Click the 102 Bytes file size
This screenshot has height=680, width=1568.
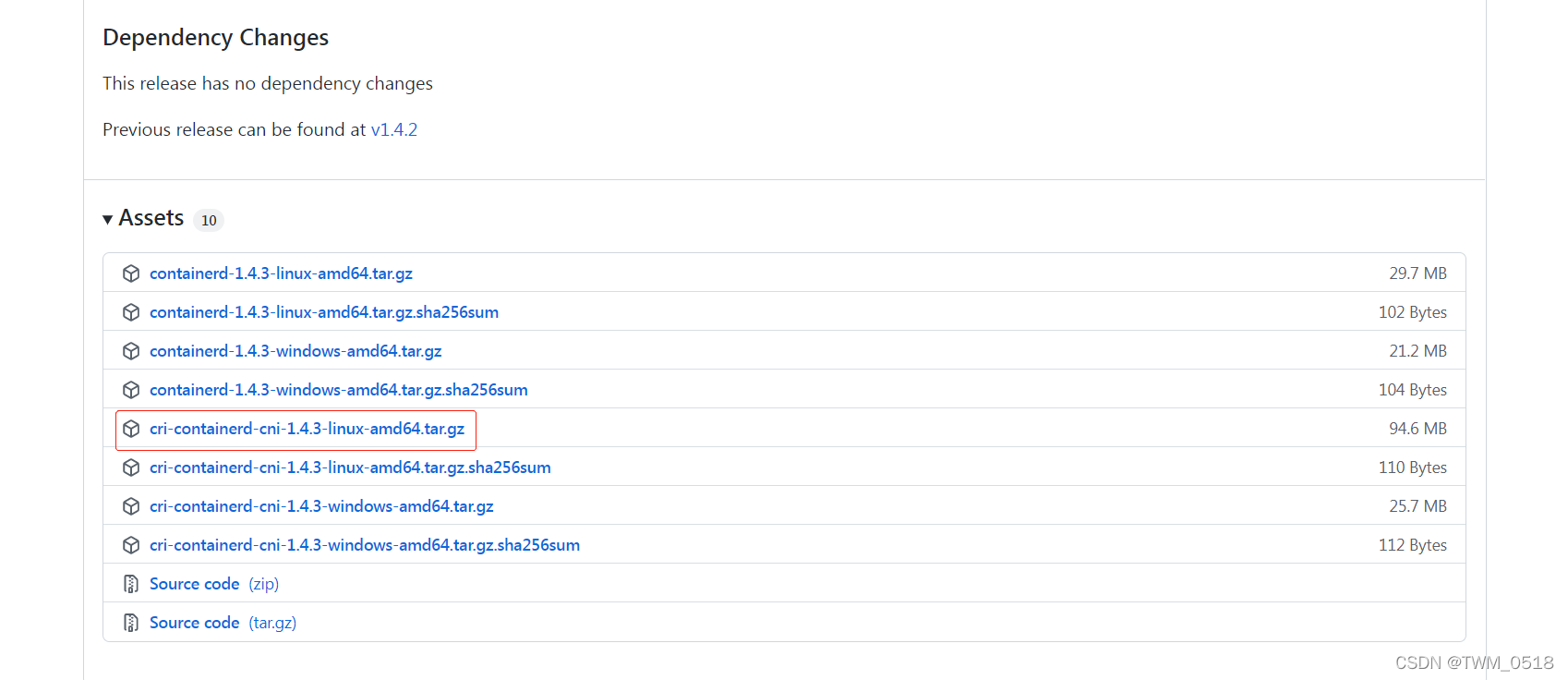(1413, 312)
